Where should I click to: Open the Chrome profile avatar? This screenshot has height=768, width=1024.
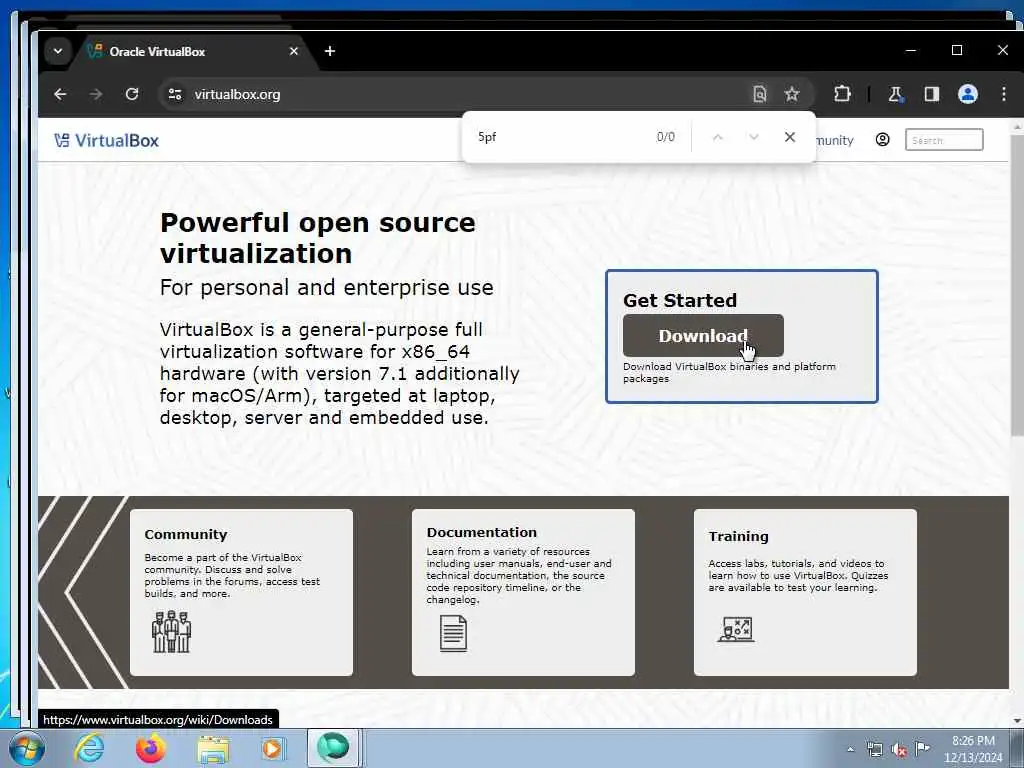tap(968, 94)
